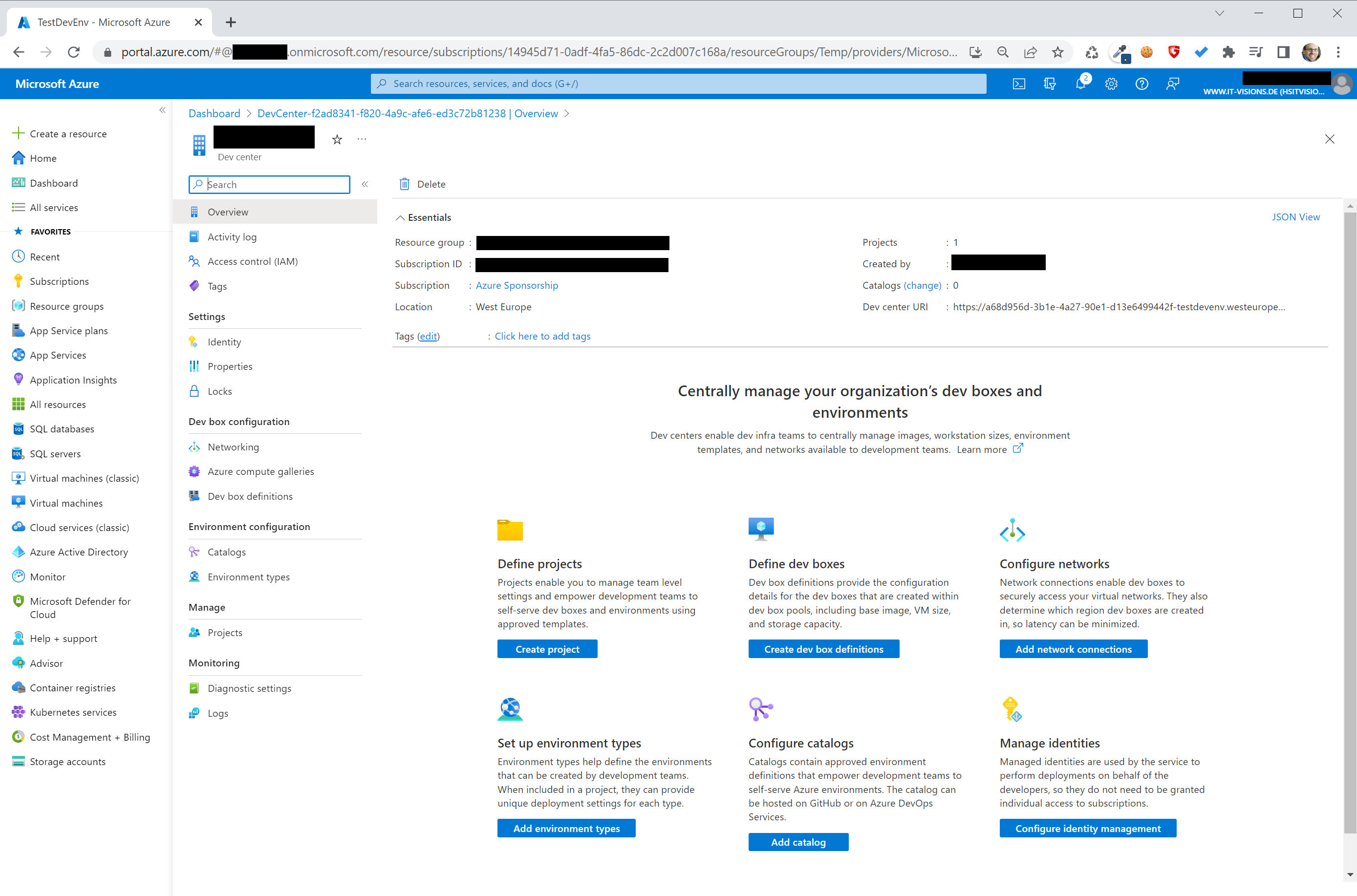
Task: Collapse the resource menu pane
Action: tap(365, 184)
